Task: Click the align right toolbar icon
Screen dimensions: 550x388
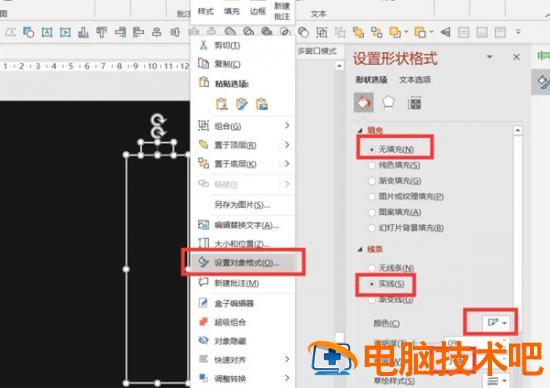Action: 120,32
